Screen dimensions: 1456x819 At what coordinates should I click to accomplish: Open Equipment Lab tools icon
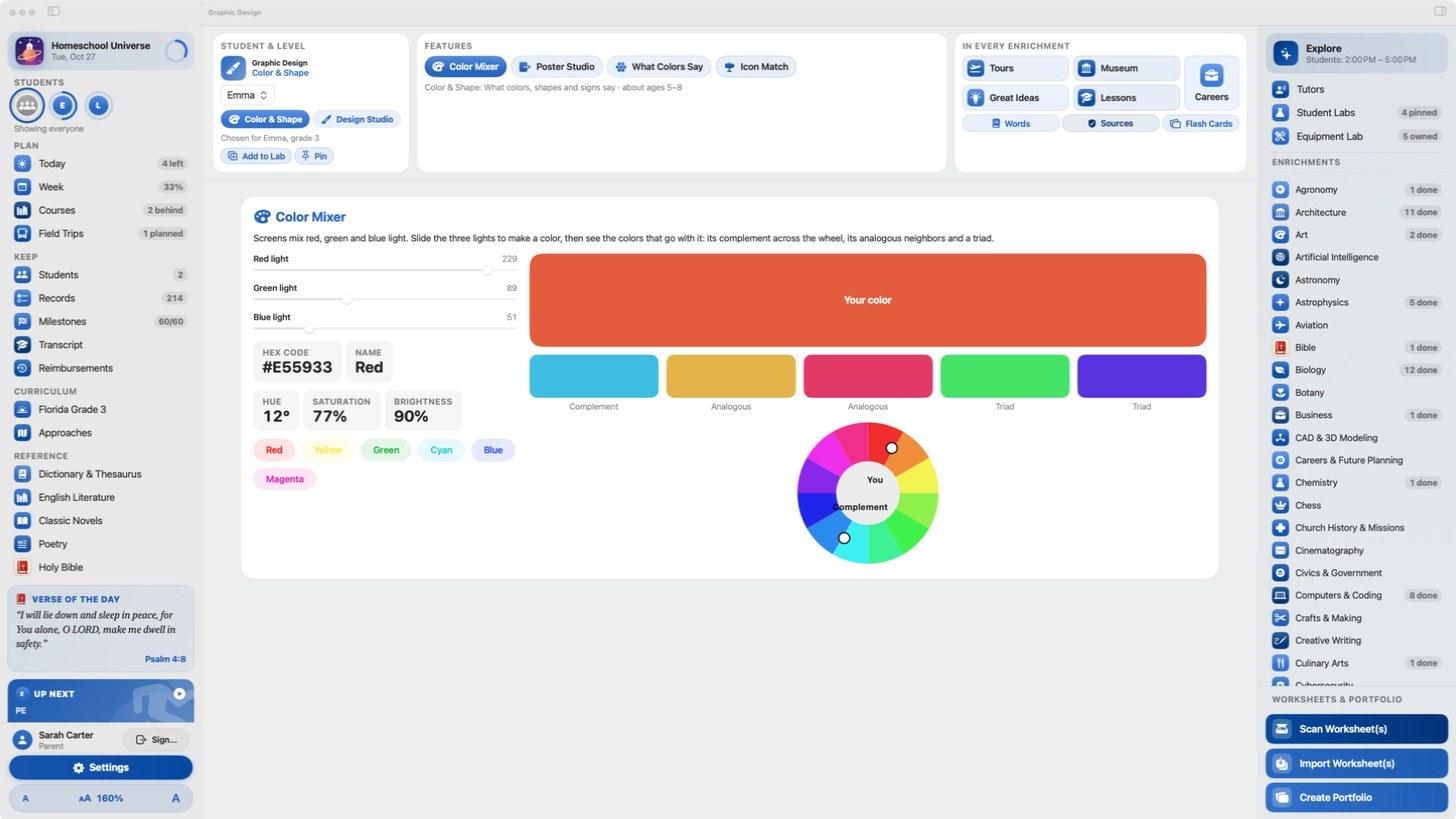tap(1280, 136)
